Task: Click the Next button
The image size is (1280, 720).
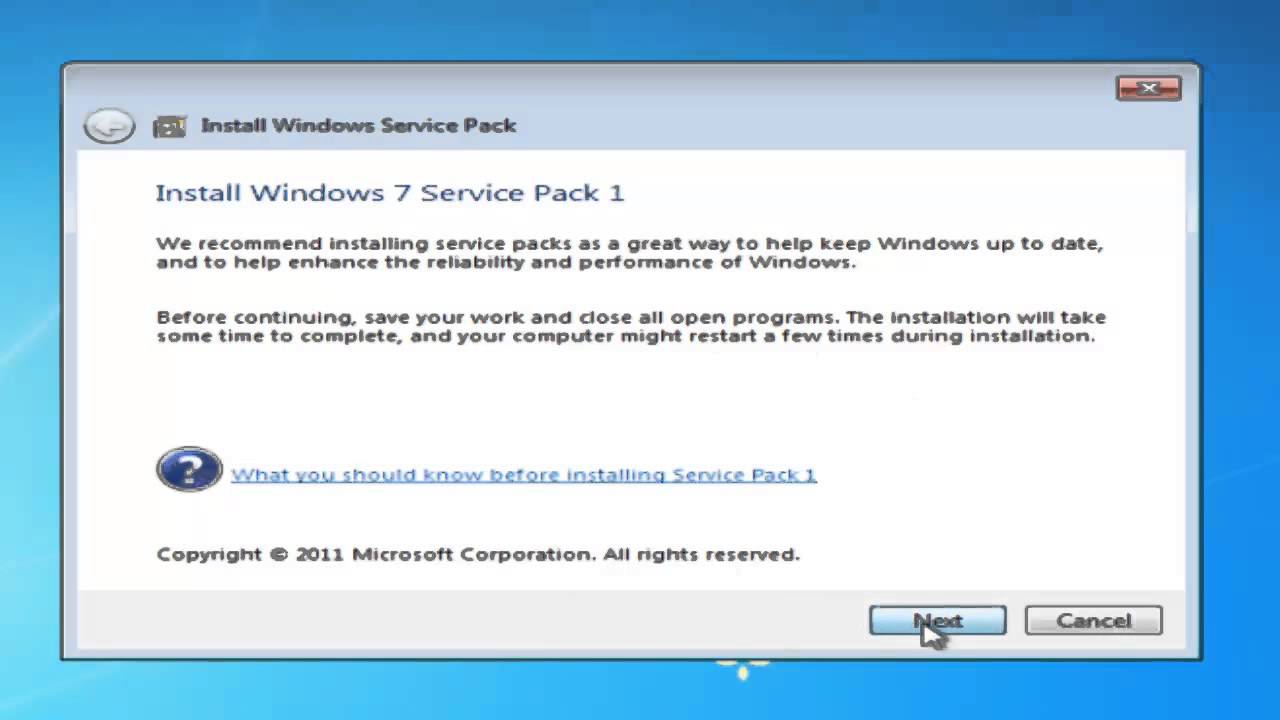Action: pos(938,621)
